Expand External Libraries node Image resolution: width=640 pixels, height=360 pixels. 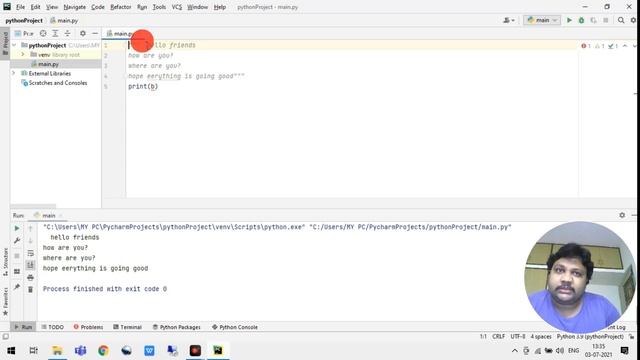click(x=13, y=73)
